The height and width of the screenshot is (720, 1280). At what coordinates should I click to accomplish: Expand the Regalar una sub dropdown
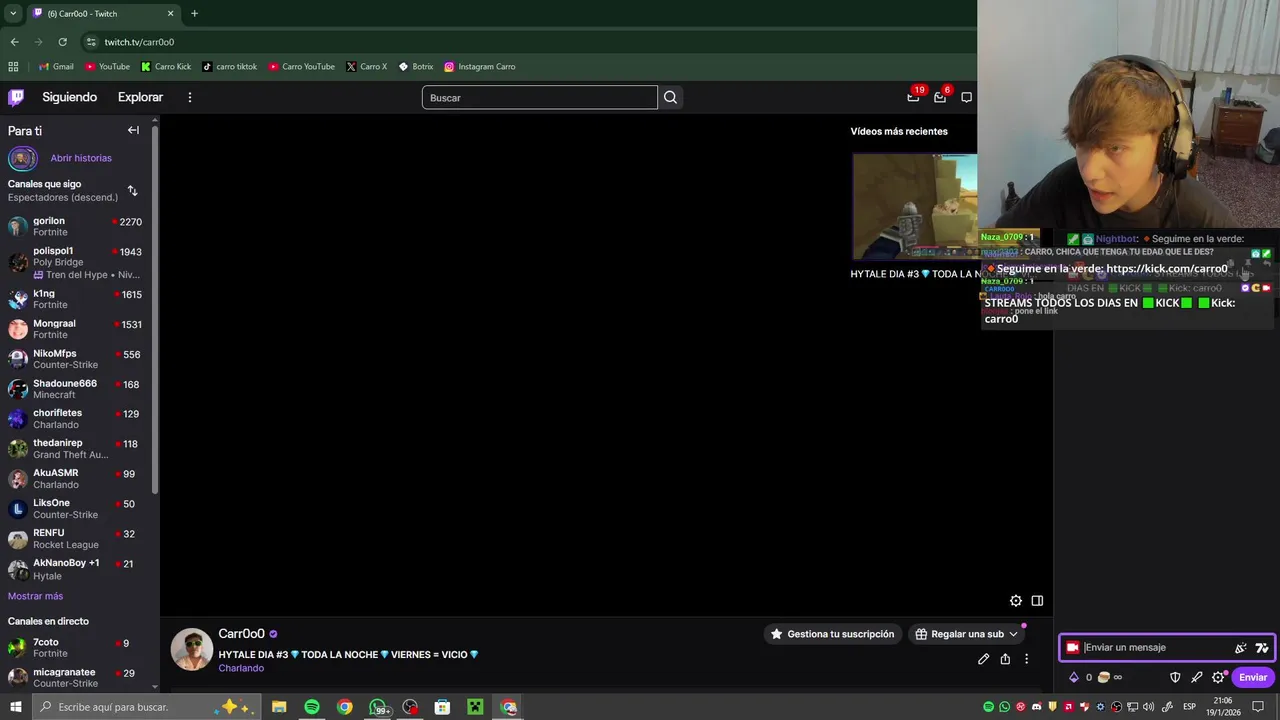tap(1013, 634)
